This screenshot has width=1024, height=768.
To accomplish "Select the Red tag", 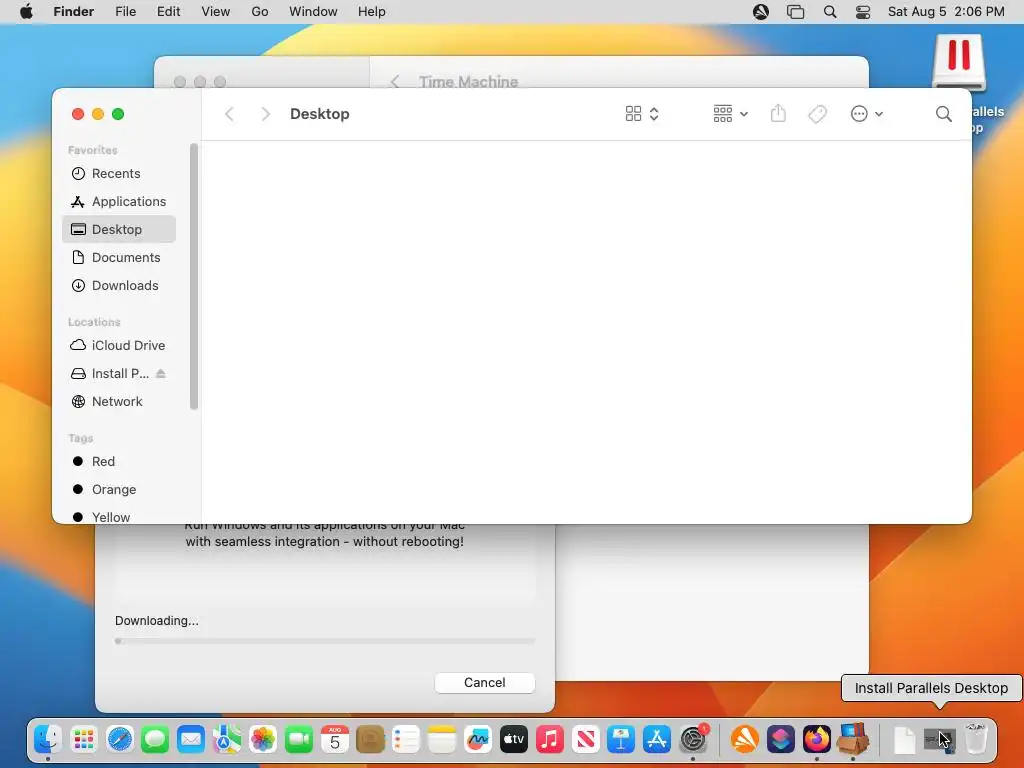I will coord(119,461).
